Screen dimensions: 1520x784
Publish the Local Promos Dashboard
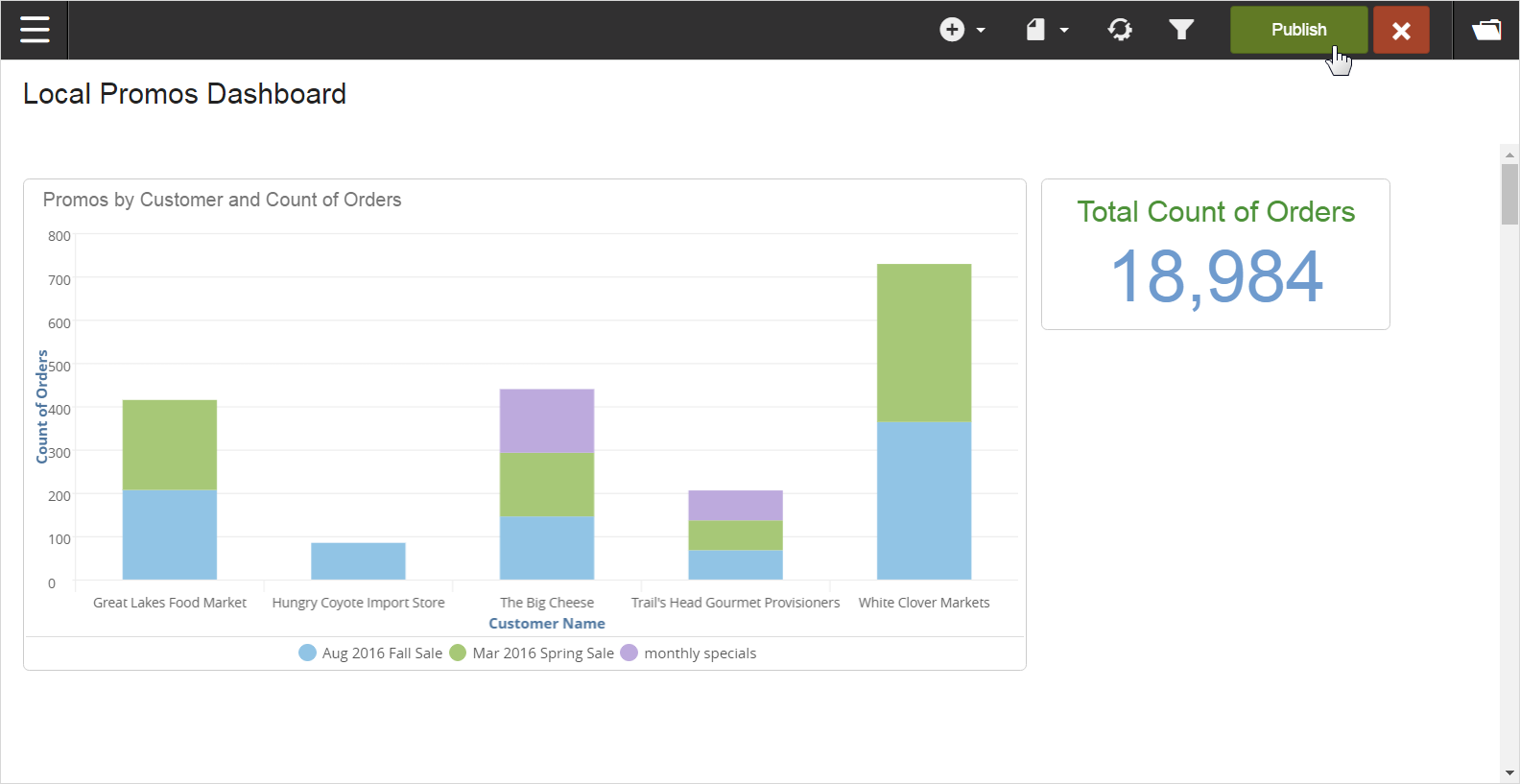coord(1298,30)
